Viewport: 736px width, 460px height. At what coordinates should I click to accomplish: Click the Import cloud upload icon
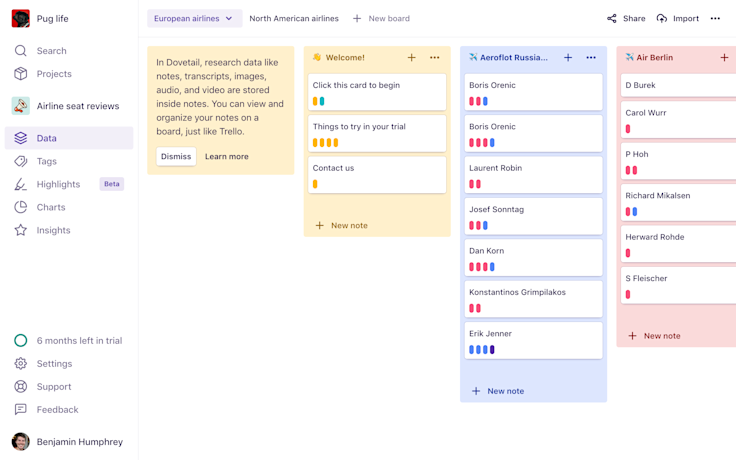tap(662, 18)
